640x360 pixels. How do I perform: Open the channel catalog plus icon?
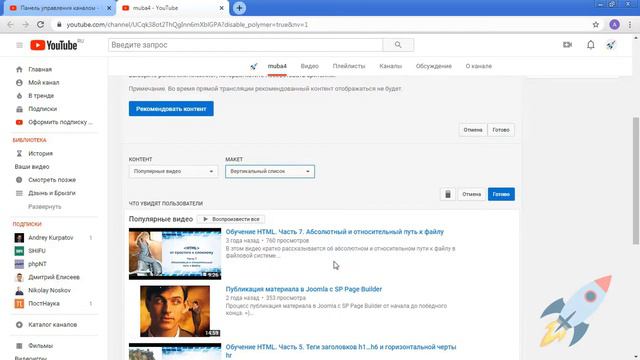19,325
